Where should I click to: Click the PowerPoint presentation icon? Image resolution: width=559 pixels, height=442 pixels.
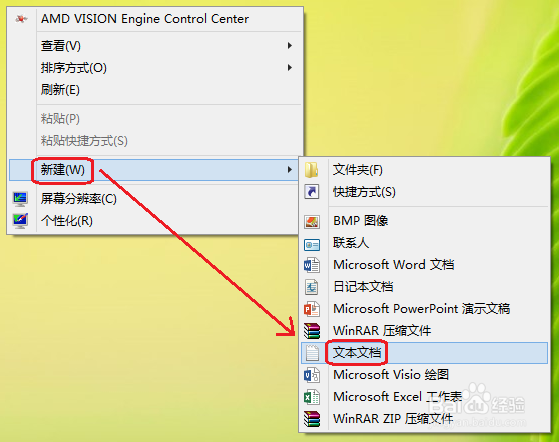coord(312,309)
